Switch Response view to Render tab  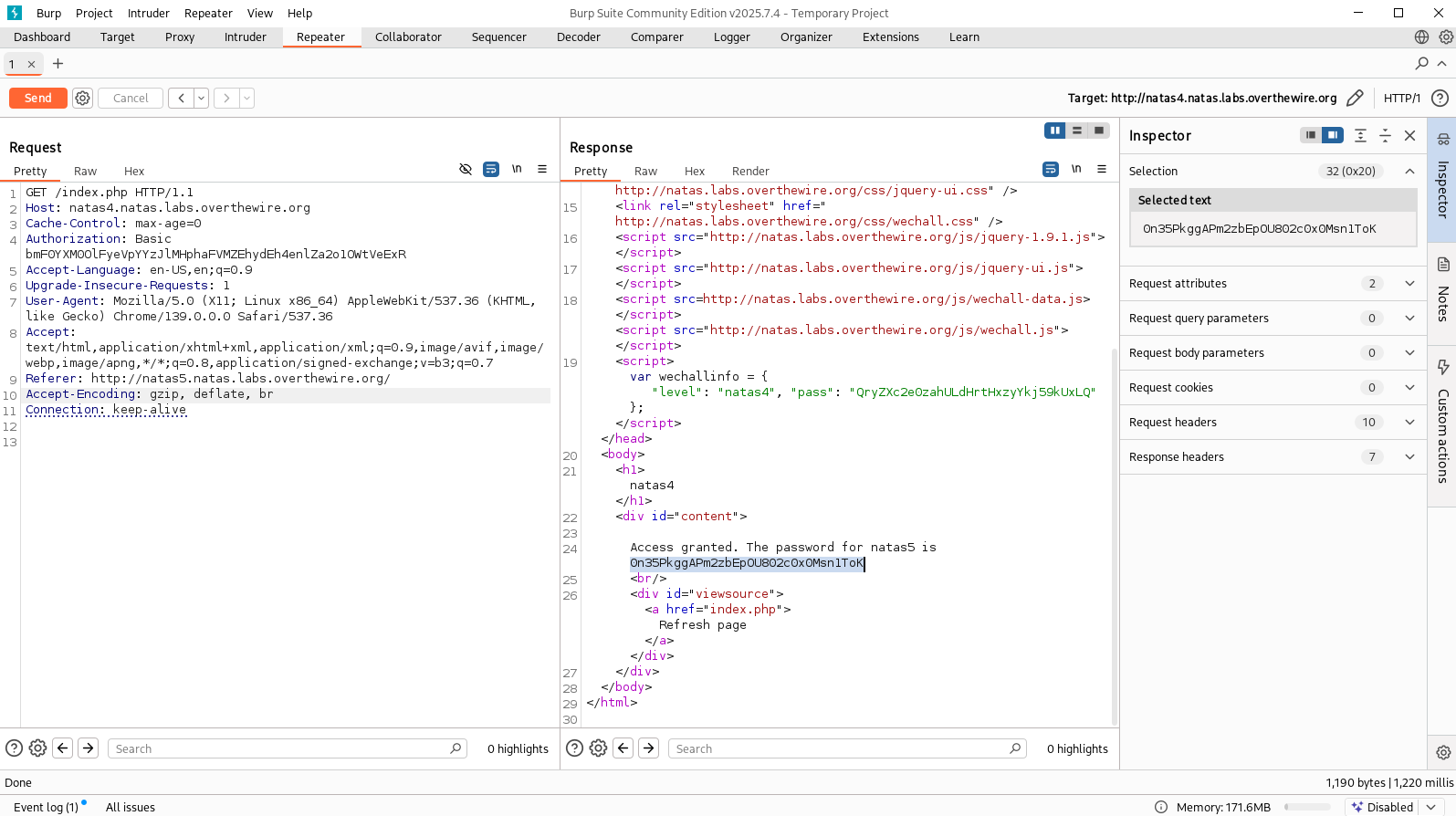point(749,172)
